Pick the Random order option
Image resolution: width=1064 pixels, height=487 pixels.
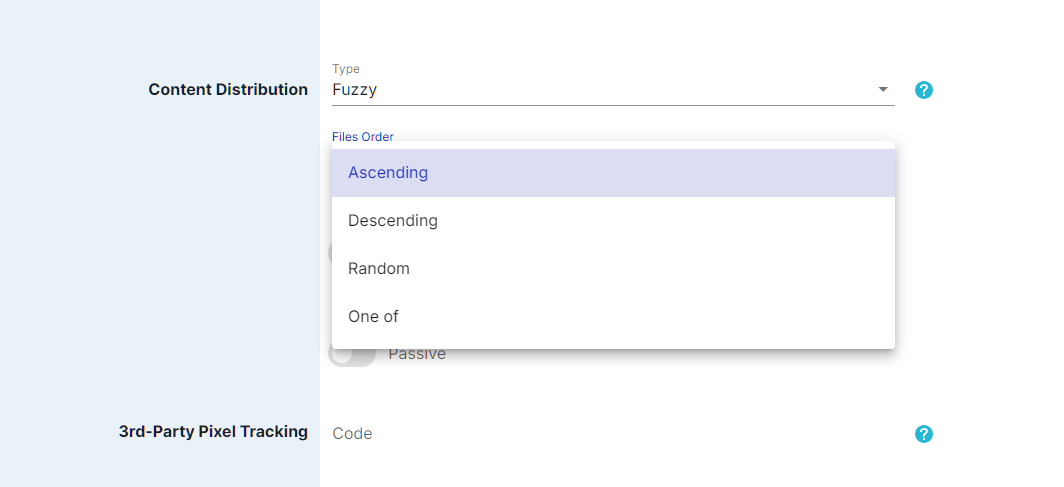coord(613,269)
